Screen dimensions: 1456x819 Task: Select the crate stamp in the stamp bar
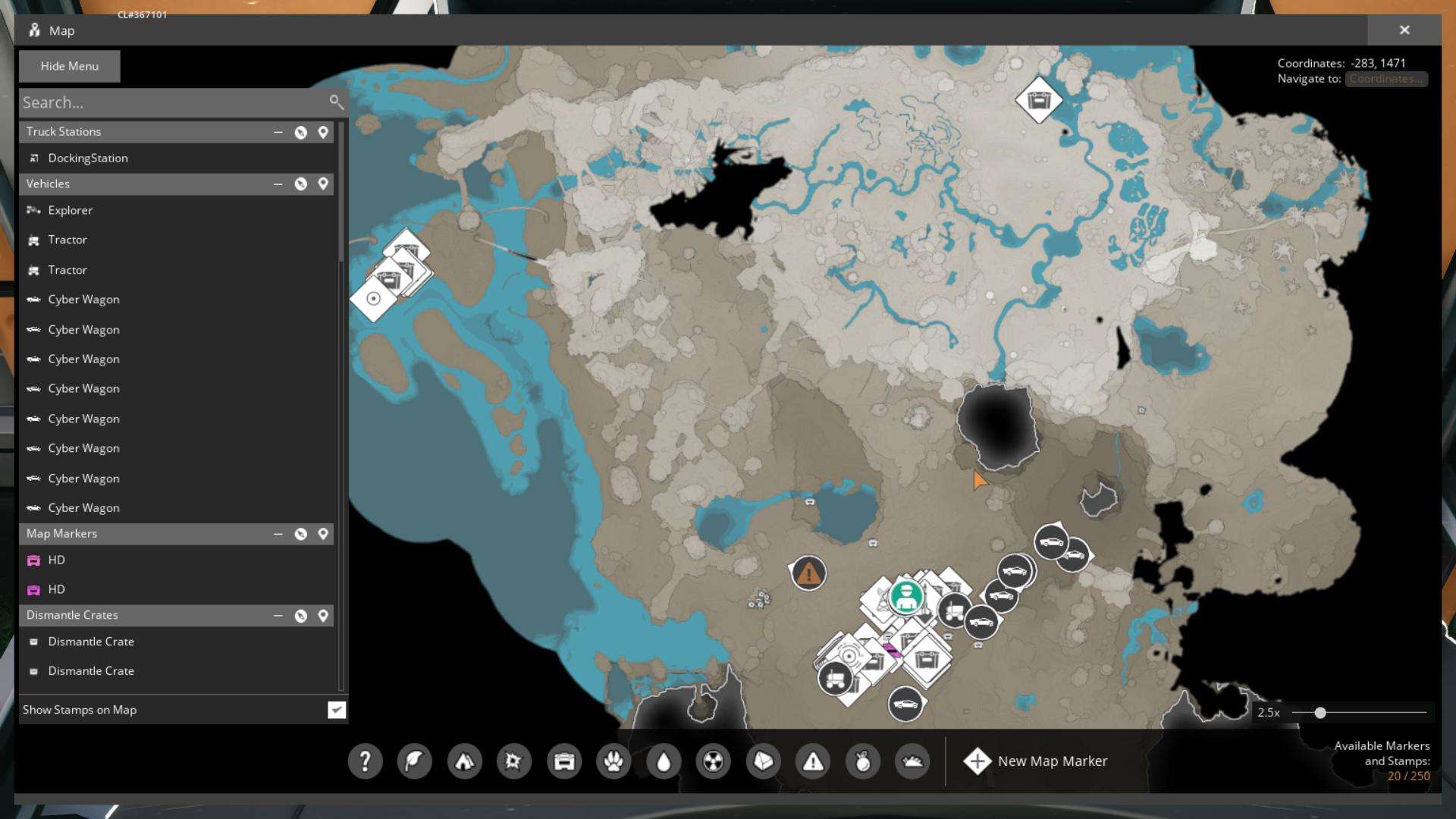point(563,761)
